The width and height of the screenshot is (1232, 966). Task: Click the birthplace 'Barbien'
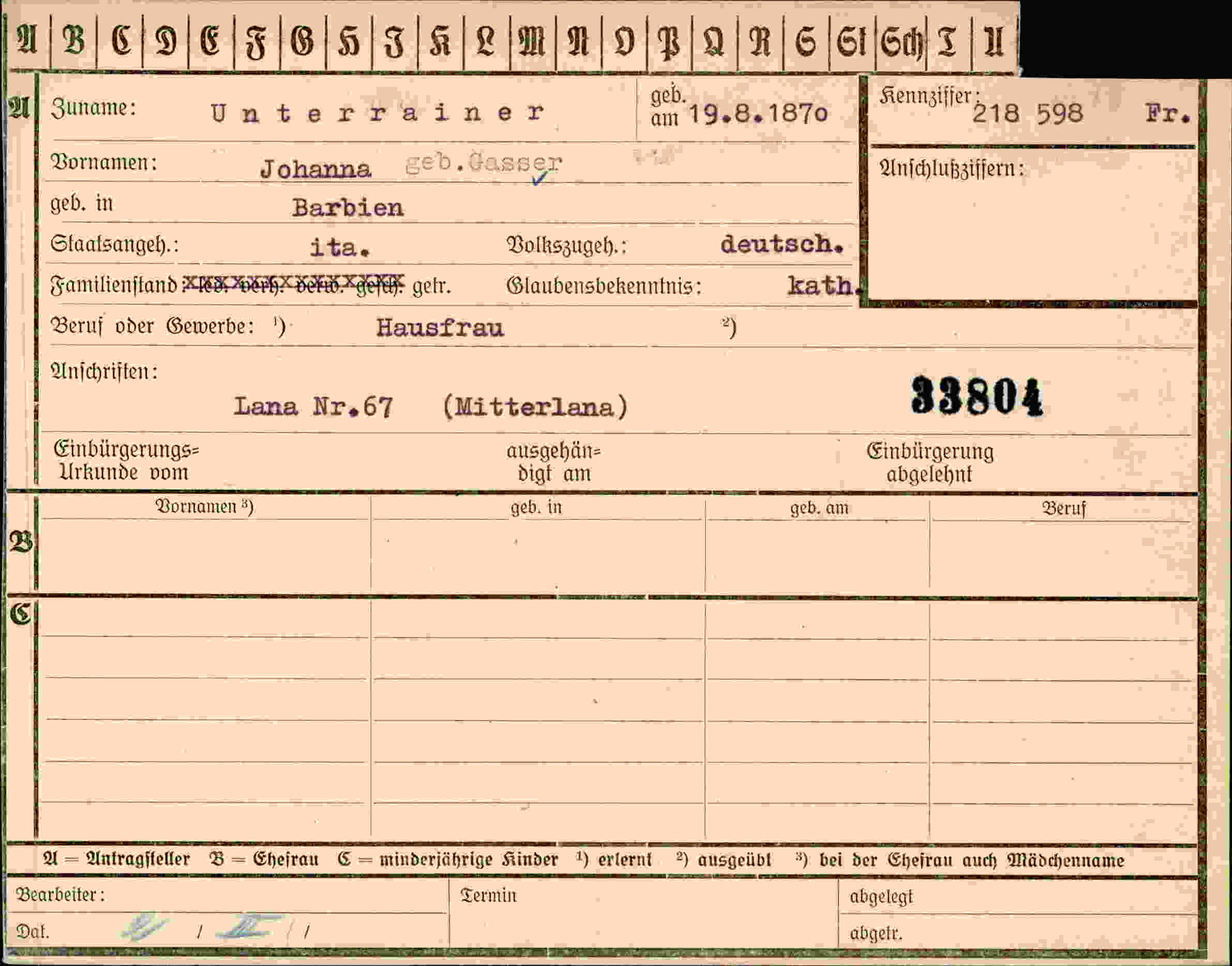click(348, 208)
